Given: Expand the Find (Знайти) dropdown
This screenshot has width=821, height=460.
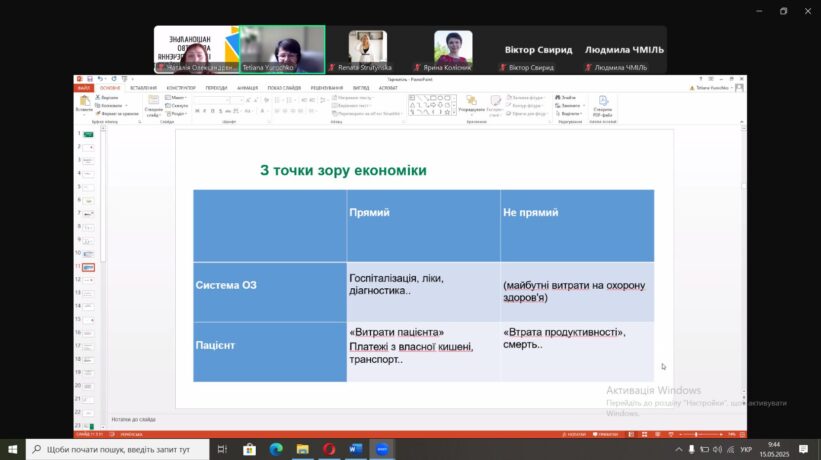Looking at the screenshot, I should pyautogui.click(x=570, y=98).
